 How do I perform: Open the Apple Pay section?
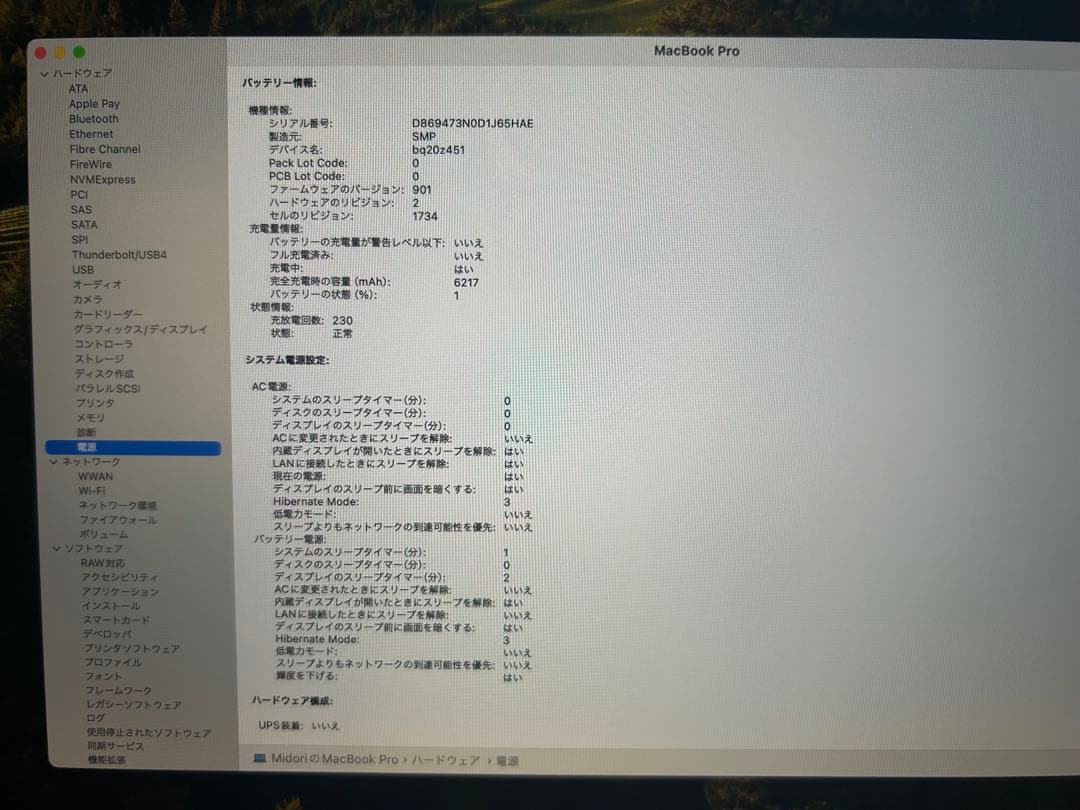[x=96, y=103]
